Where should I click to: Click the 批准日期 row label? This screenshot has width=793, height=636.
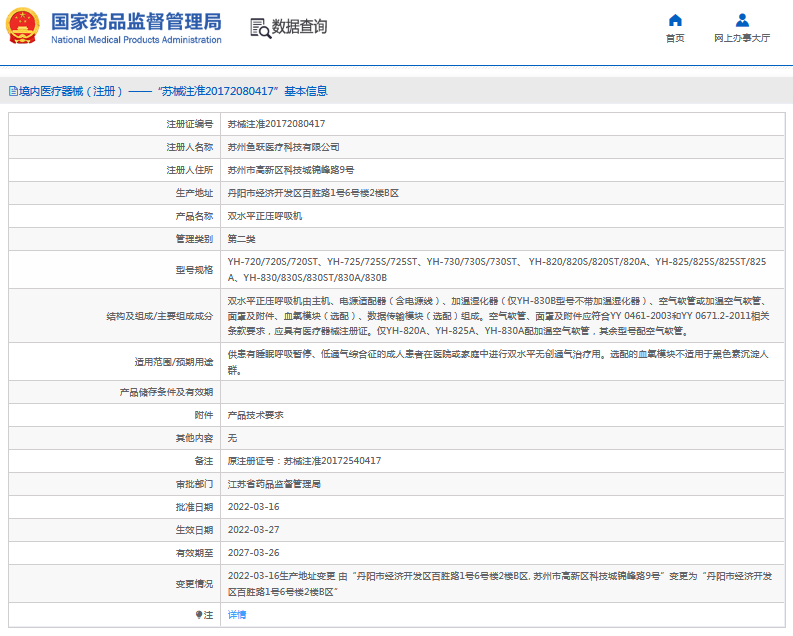[194, 507]
